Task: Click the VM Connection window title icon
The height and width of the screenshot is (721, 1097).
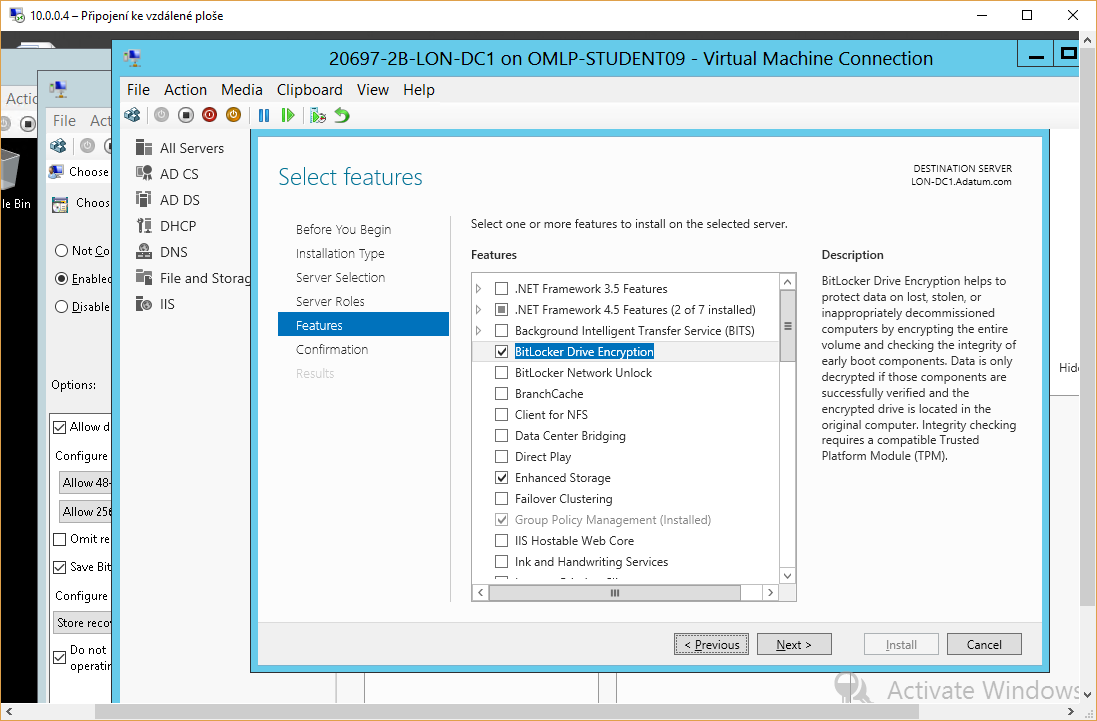Action: click(x=132, y=58)
